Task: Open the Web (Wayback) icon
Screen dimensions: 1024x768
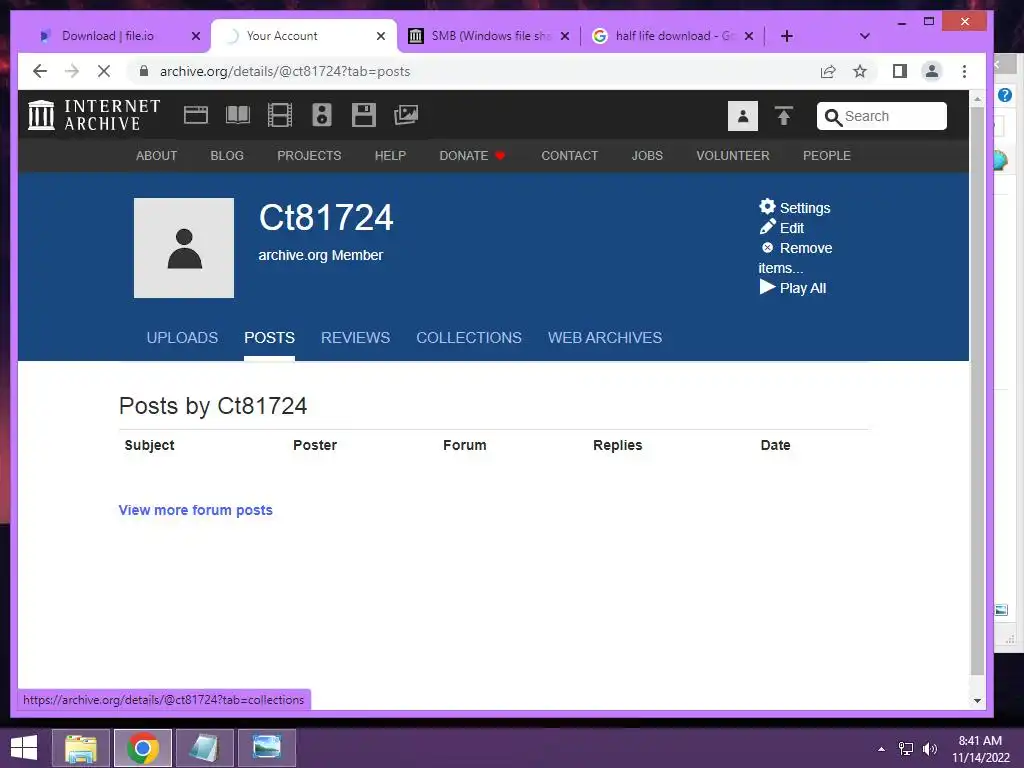Action: (195, 116)
